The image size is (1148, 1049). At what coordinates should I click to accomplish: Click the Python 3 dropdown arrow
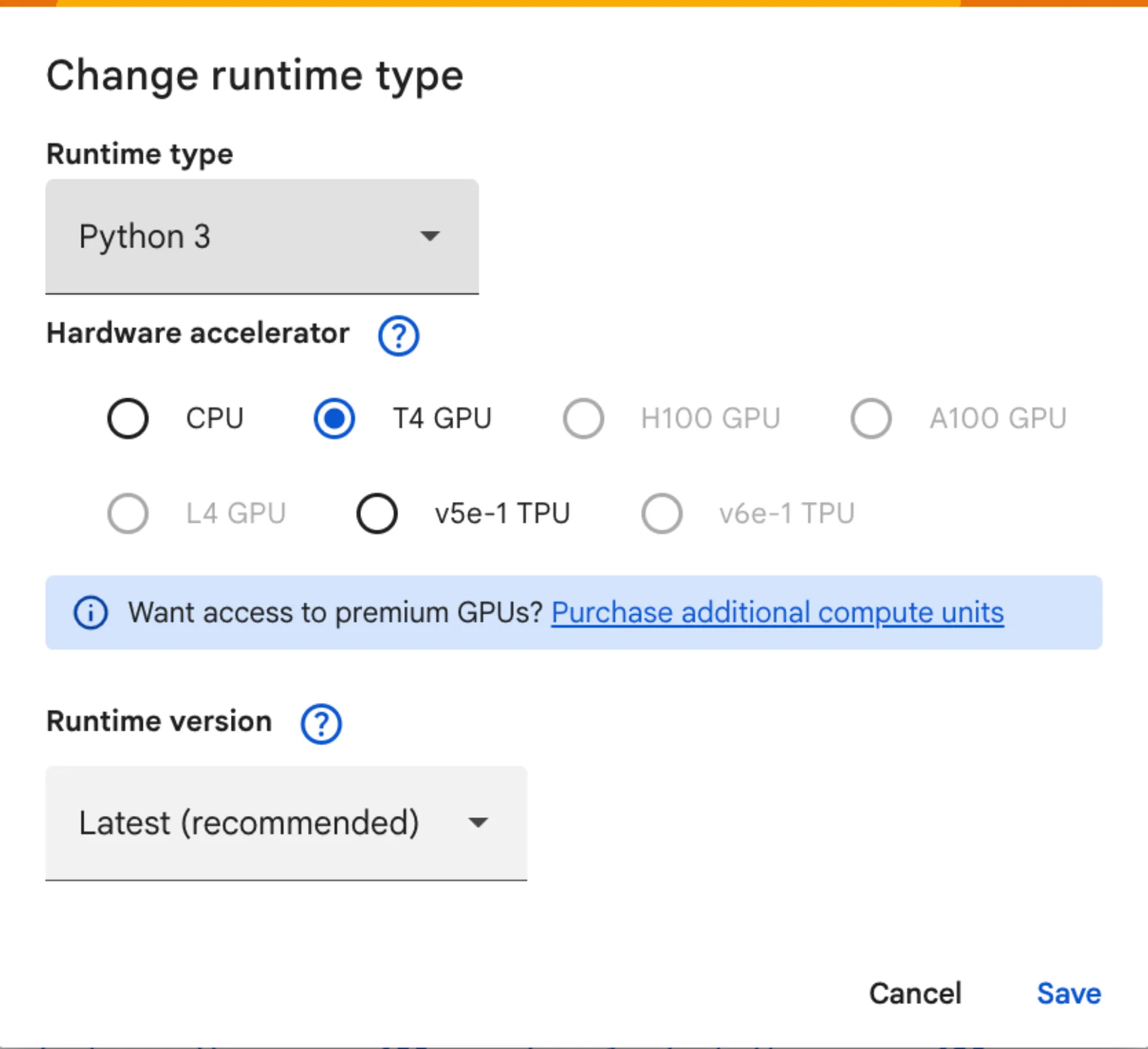430,236
